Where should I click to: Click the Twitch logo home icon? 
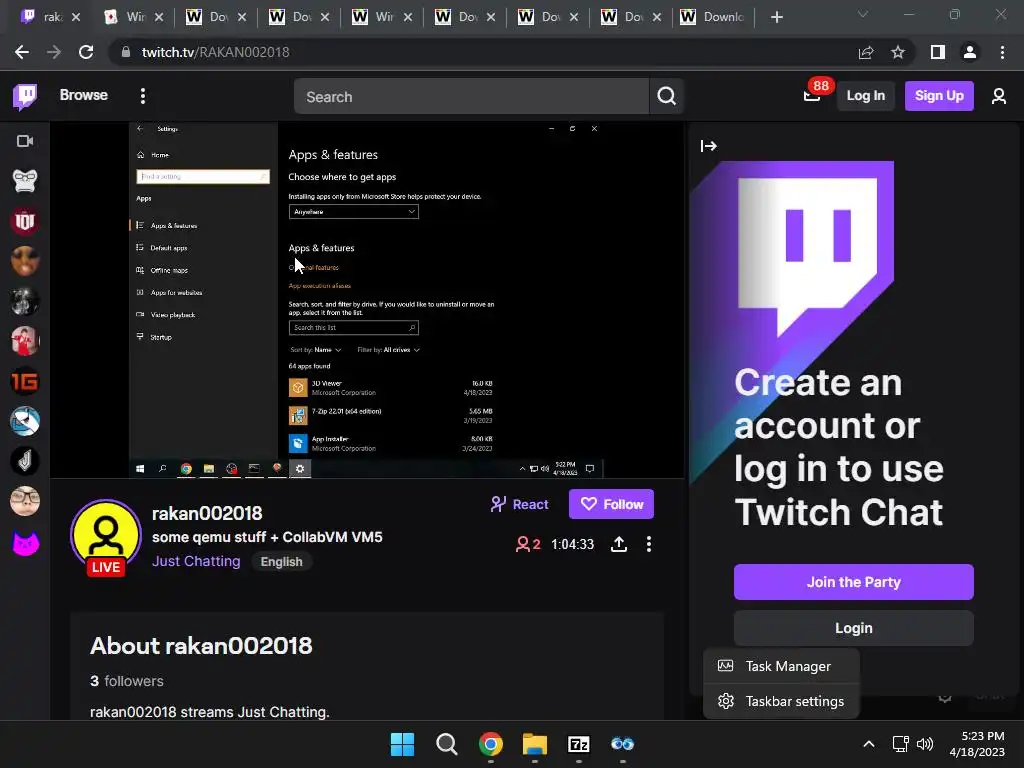[25, 96]
